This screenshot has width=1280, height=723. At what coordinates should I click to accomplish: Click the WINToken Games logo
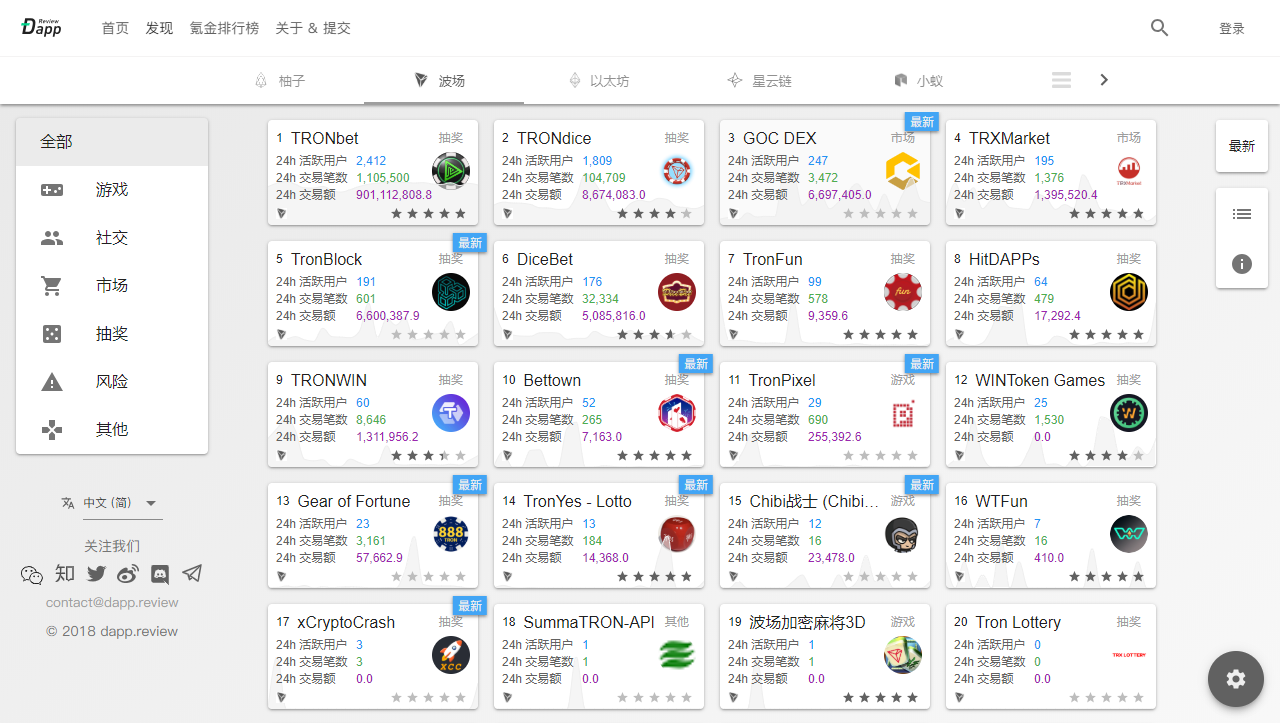[1129, 413]
